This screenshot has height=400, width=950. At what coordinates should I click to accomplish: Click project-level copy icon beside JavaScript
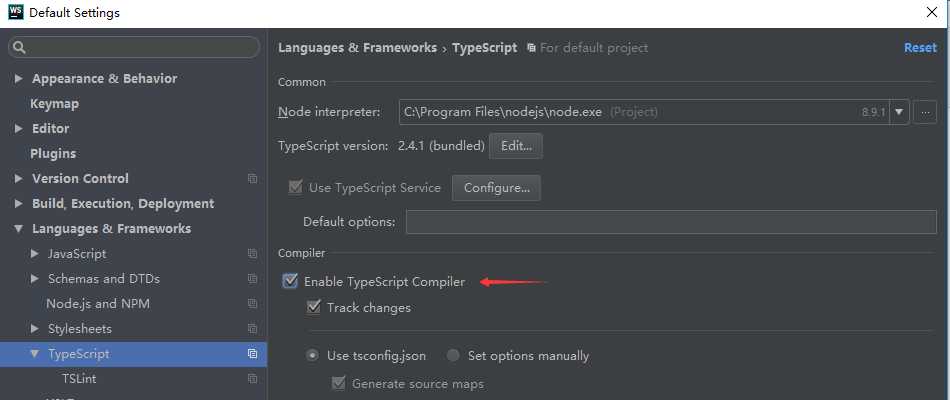click(x=253, y=254)
